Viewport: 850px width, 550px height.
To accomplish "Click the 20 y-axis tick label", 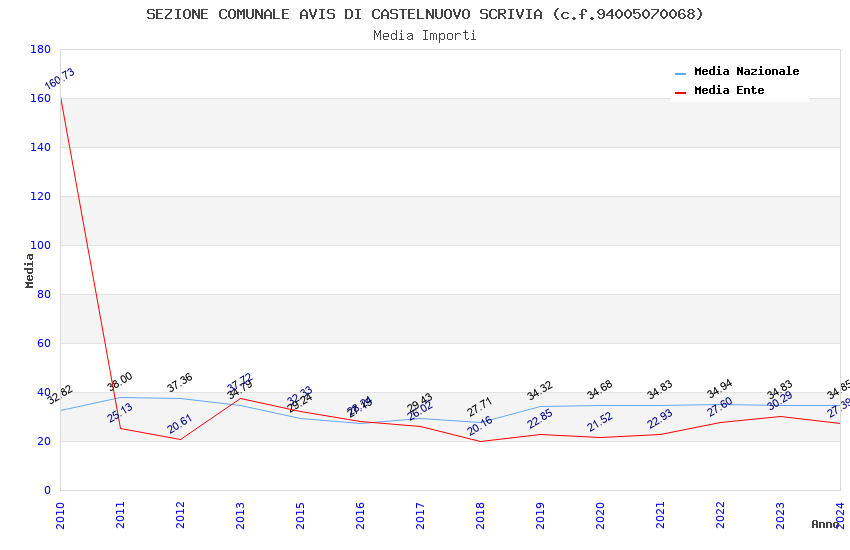I will pyautogui.click(x=43, y=441).
